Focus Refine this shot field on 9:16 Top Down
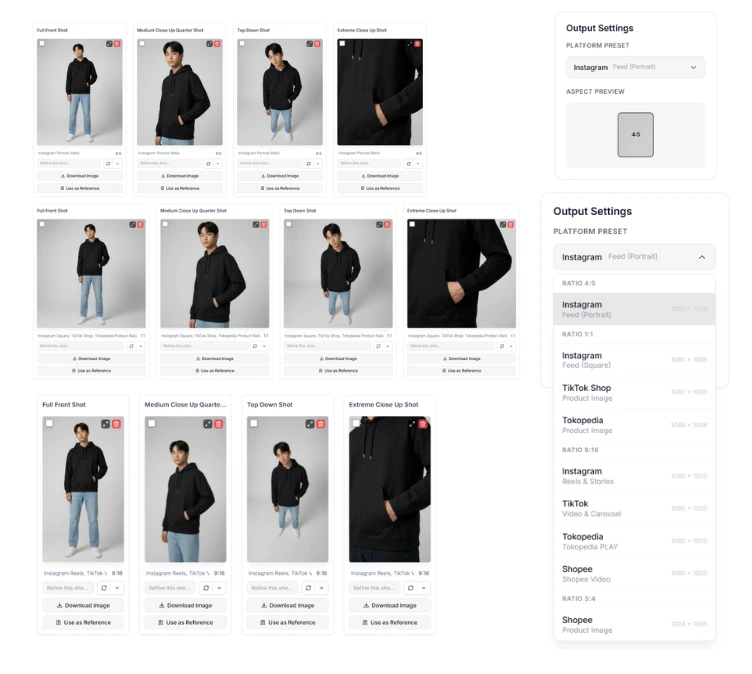Viewport: 752px width, 674px height. coord(273,588)
